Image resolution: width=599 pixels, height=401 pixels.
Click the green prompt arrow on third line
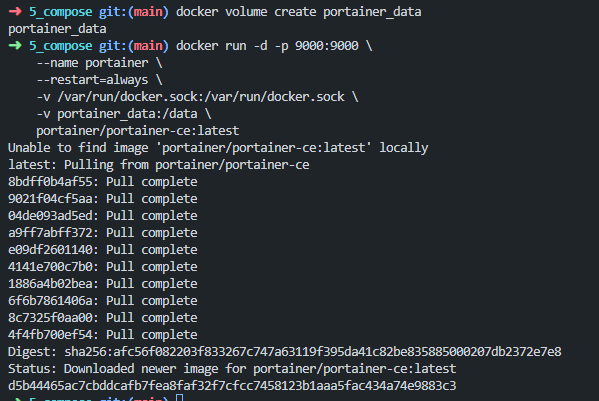point(15,45)
